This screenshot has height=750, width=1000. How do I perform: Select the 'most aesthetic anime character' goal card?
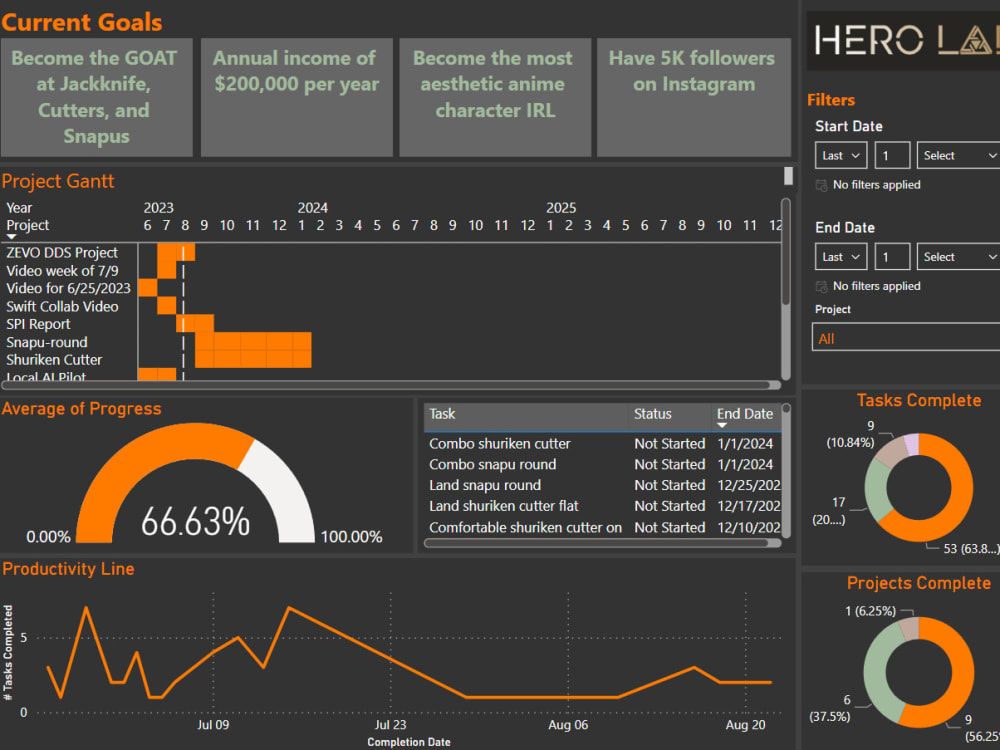pos(495,97)
